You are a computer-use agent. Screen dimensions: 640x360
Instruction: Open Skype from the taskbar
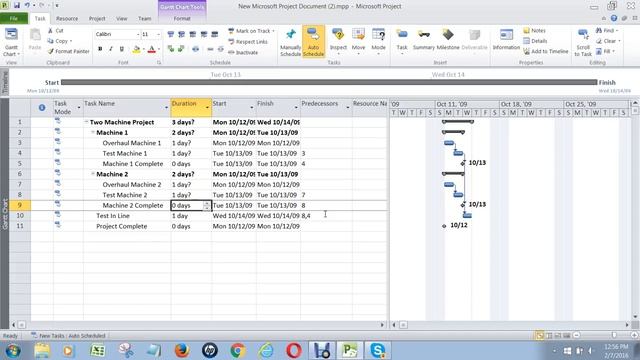pos(378,350)
